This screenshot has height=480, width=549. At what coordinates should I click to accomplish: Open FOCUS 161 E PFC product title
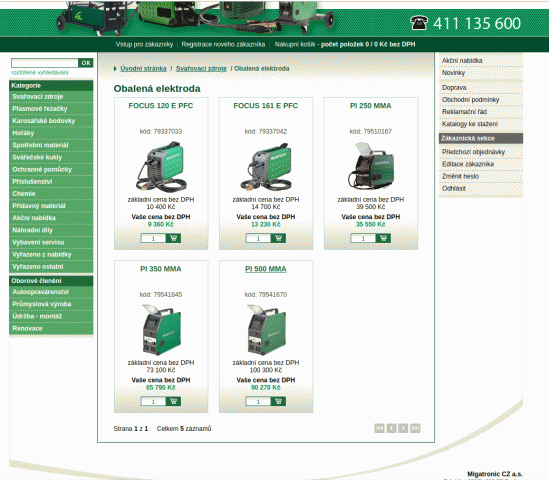tap(266, 106)
